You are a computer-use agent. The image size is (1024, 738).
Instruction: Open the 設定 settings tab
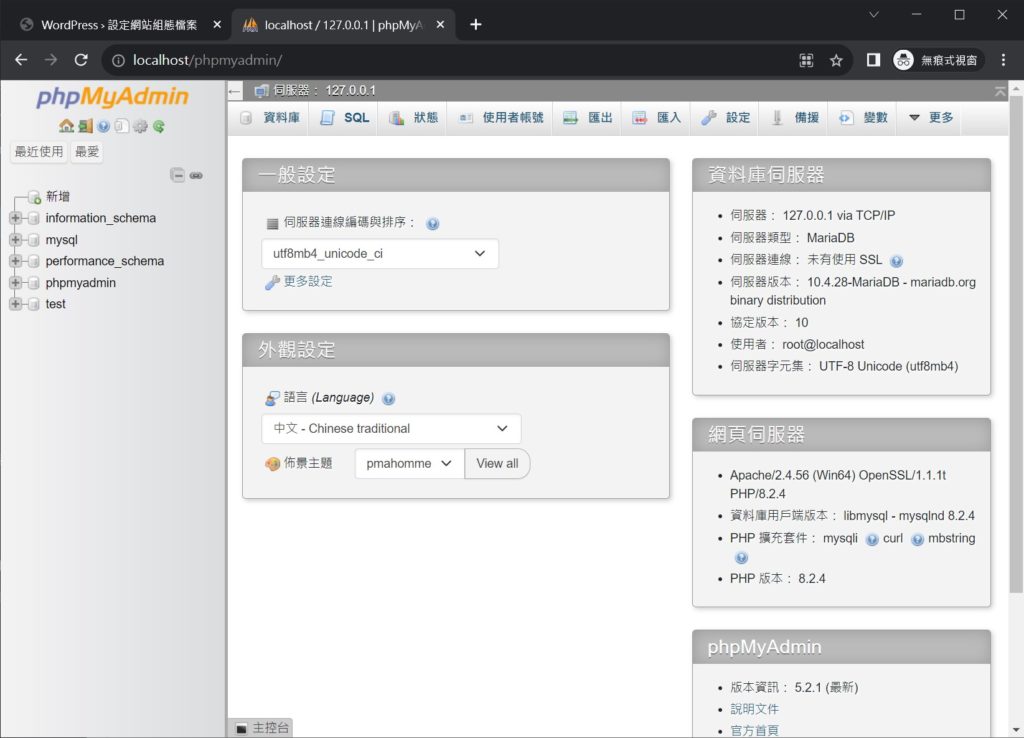726,118
